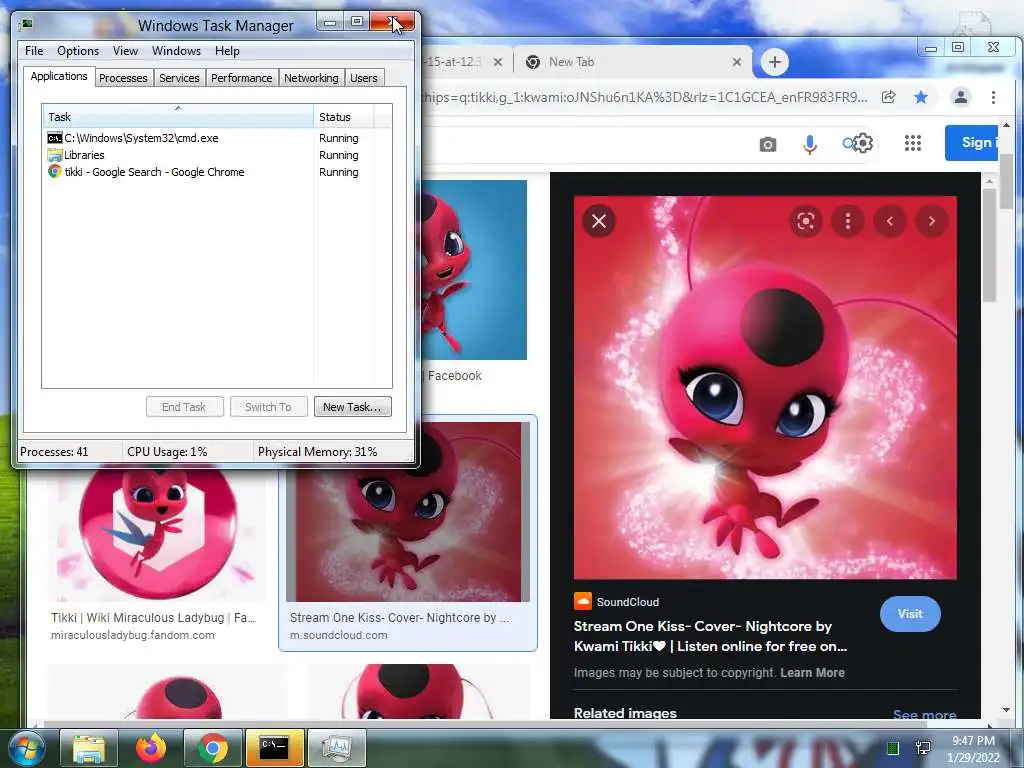
Task: Go to next image in preview
Action: pos(931,221)
